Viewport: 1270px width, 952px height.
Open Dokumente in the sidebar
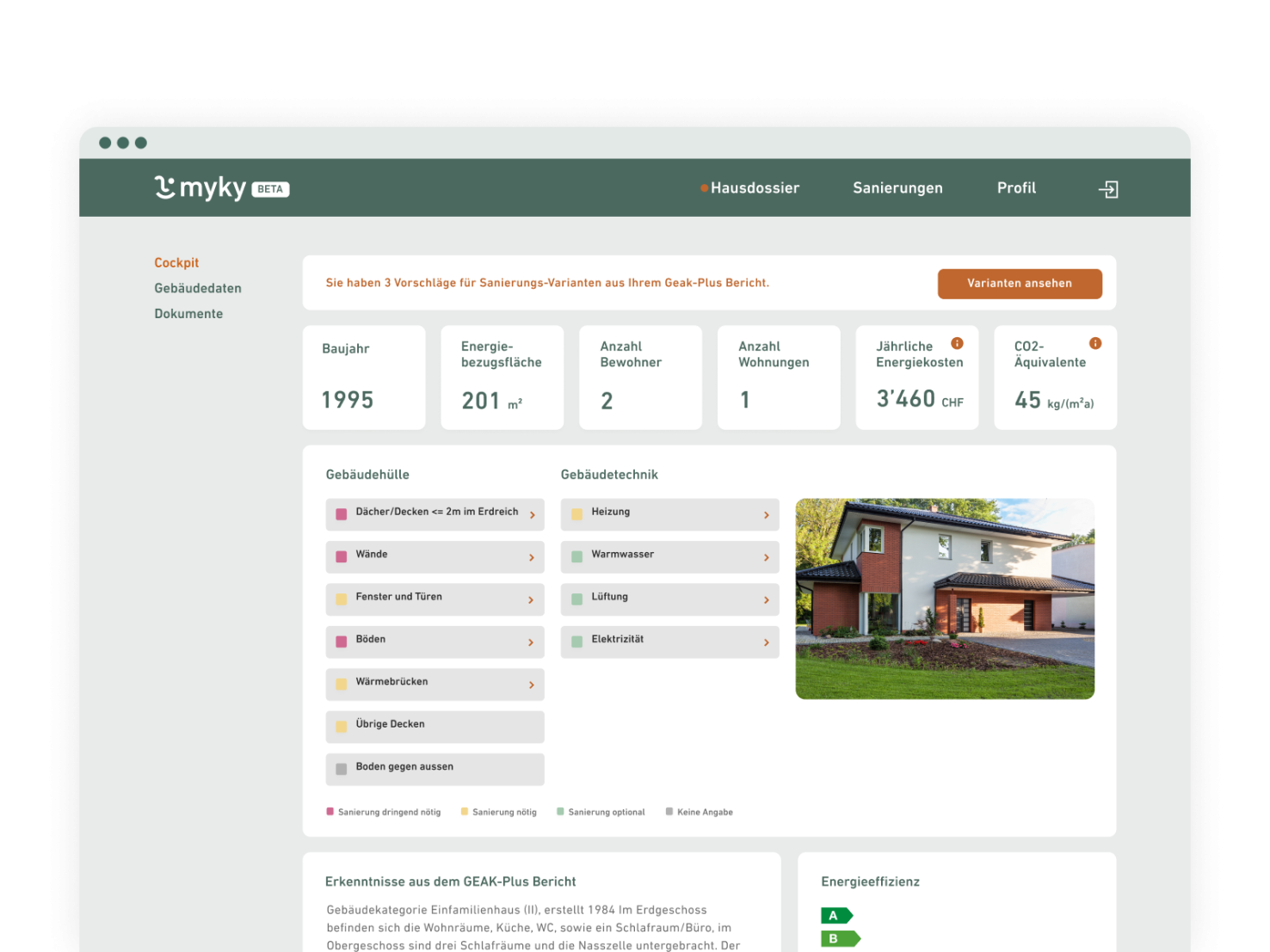(x=188, y=313)
